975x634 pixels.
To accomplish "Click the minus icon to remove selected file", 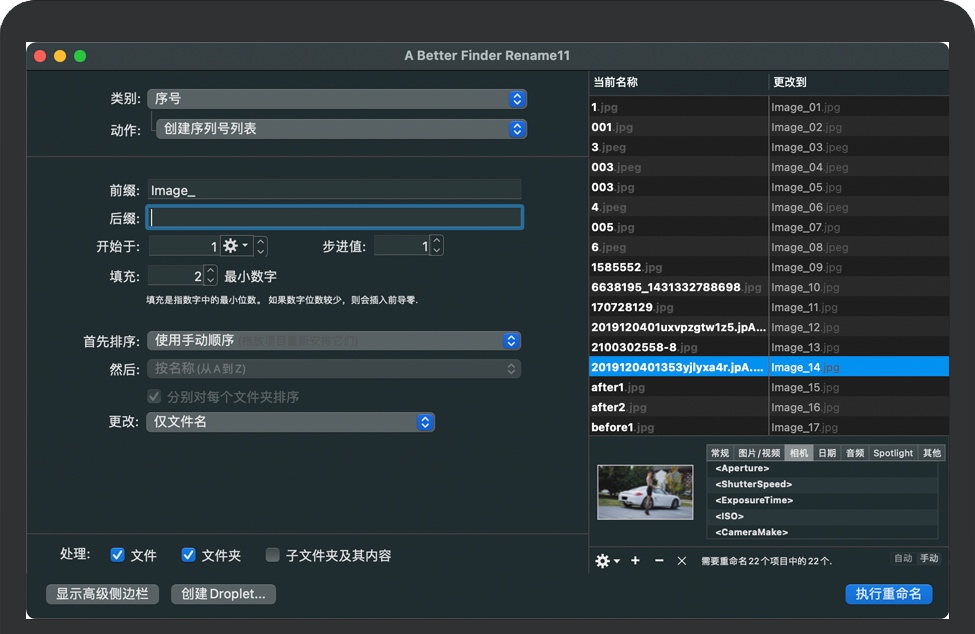I will coord(659,561).
